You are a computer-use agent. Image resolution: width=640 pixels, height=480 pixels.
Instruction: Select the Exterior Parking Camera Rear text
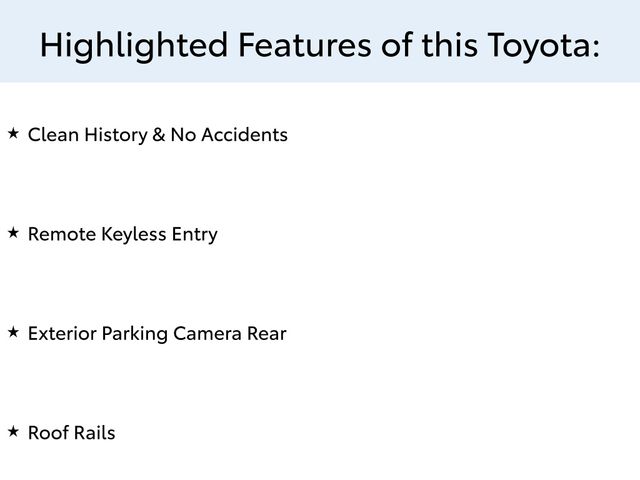(157, 334)
